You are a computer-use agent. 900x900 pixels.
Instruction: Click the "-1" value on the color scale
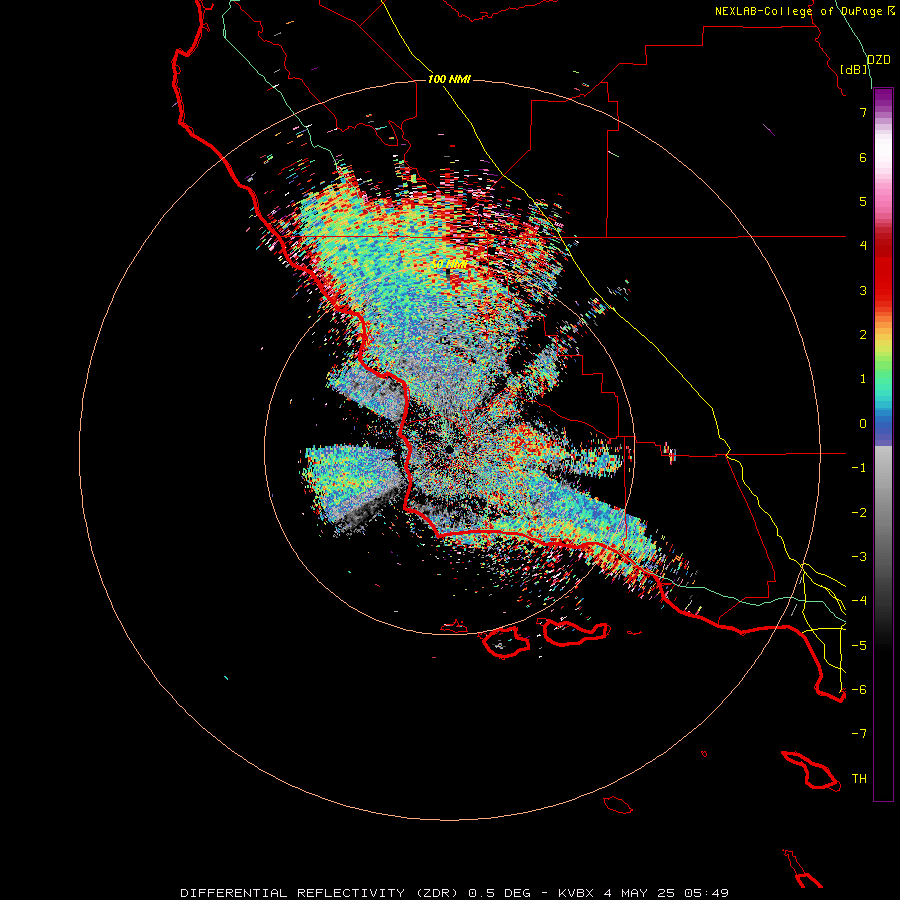point(859,468)
